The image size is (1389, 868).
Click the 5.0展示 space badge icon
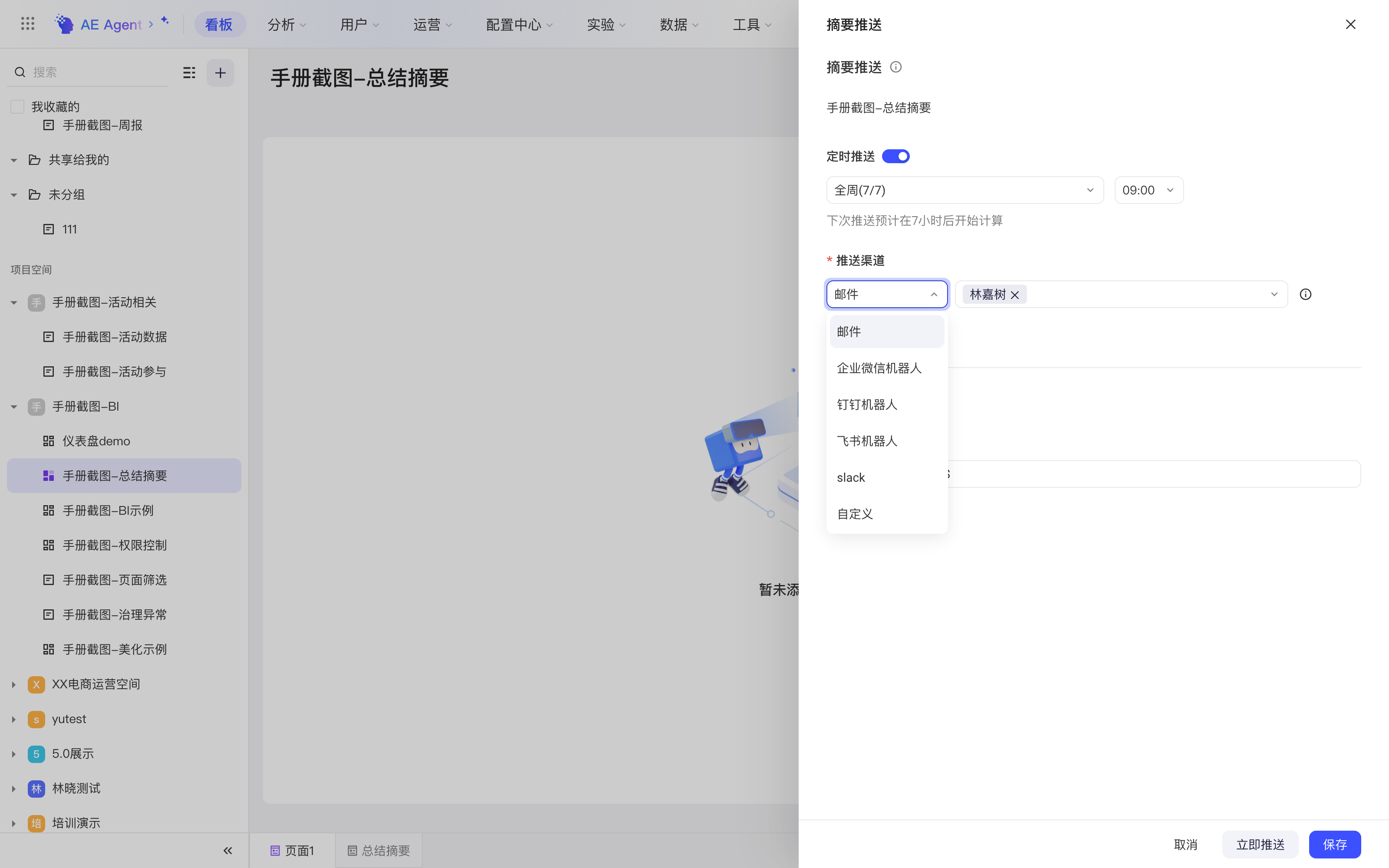[x=36, y=754]
